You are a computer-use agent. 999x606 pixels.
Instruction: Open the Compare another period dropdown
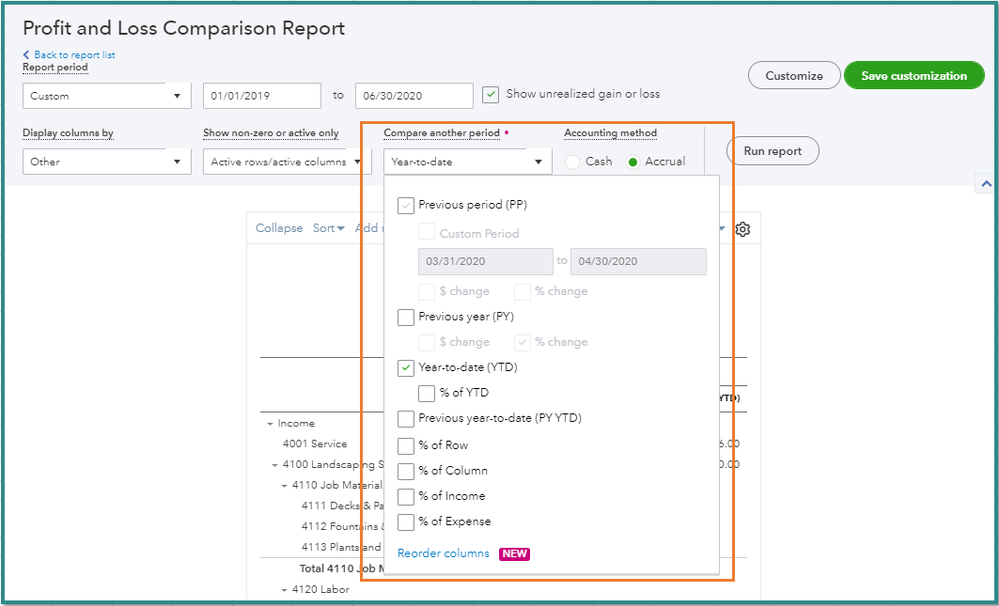[467, 162]
